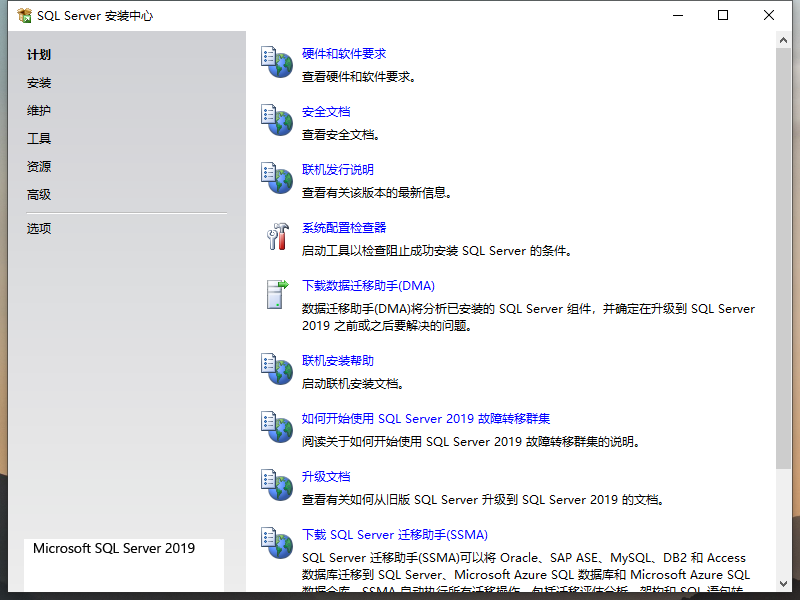
Task: Click the SQL Server 安装中心 title bar icon
Action: [24, 16]
